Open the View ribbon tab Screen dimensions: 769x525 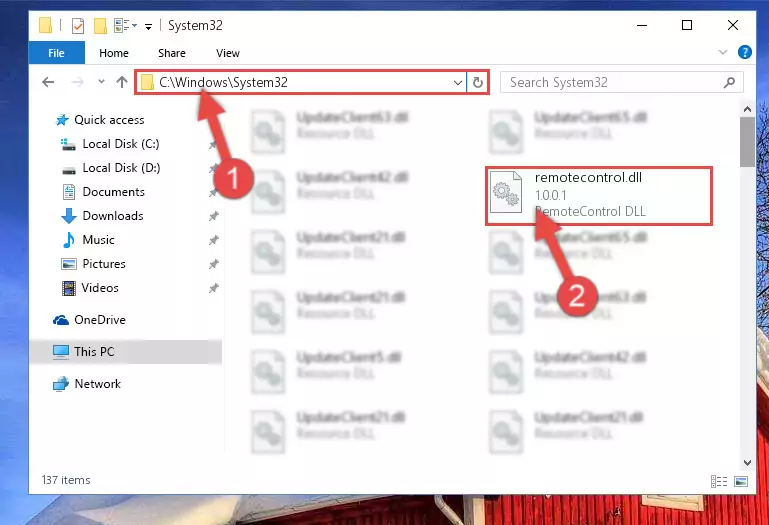tap(228, 53)
